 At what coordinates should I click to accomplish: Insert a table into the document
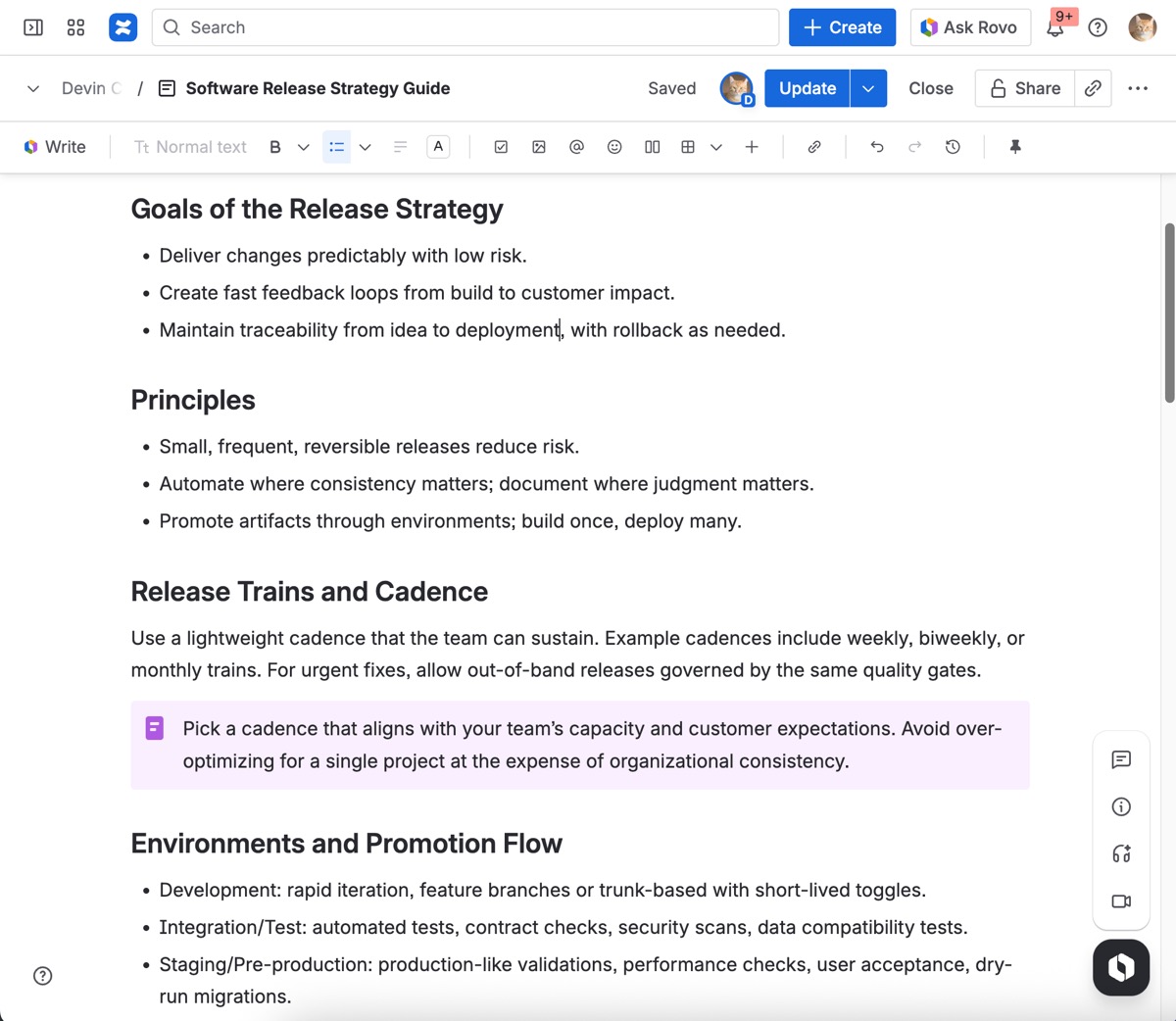[x=688, y=146]
